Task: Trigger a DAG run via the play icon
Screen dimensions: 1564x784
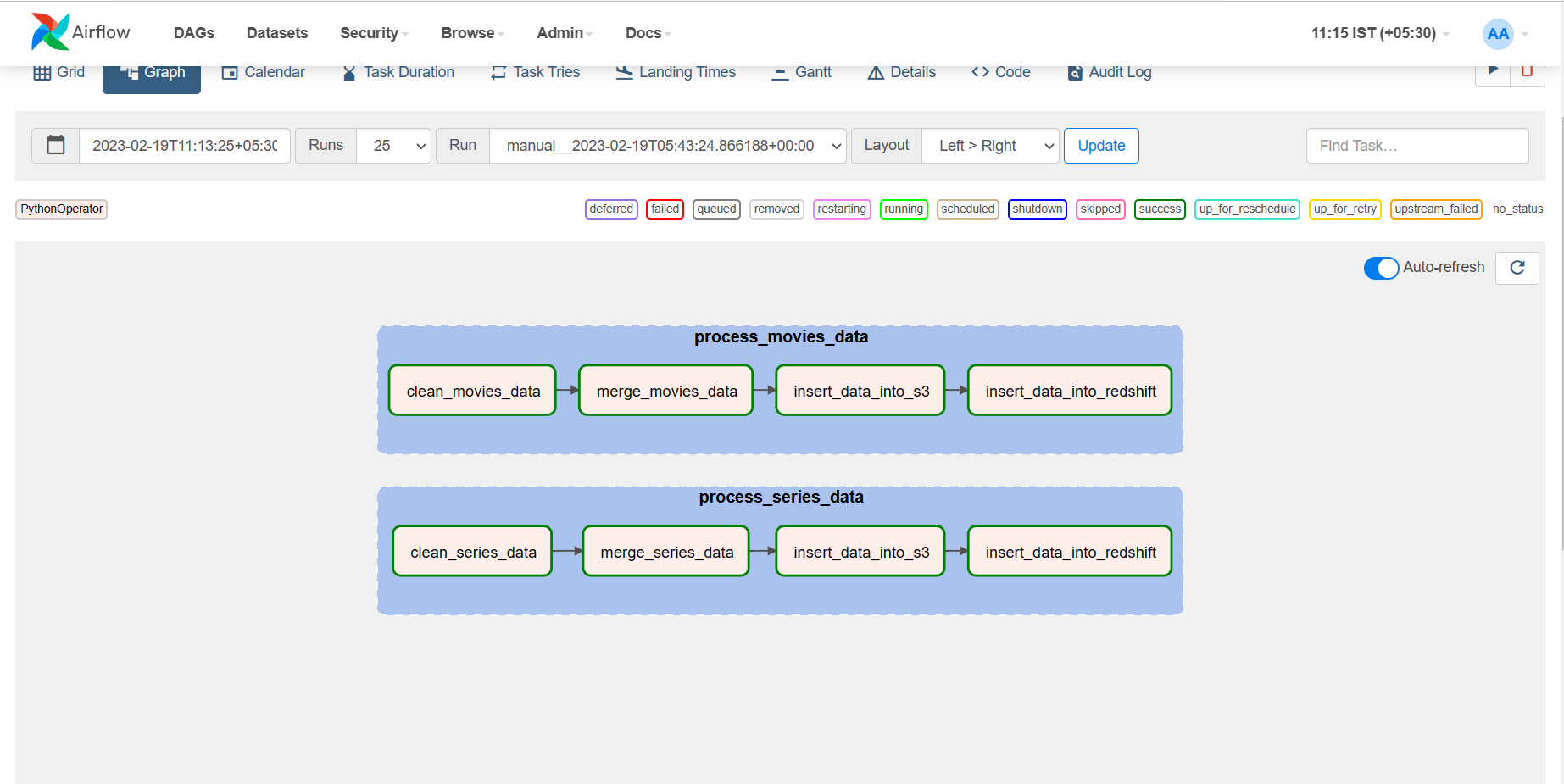Action: coord(1493,71)
